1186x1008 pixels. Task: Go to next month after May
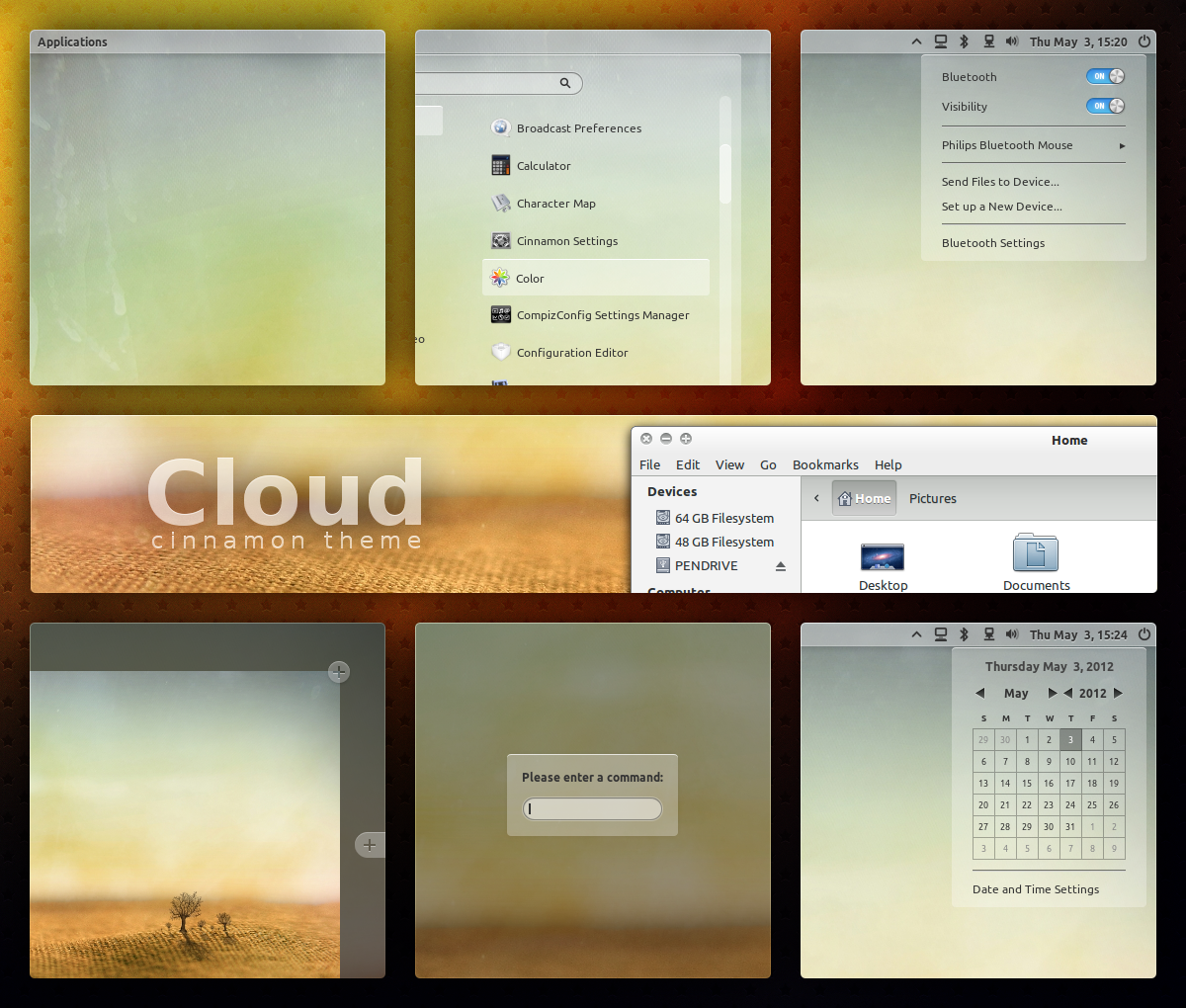coord(1053,693)
